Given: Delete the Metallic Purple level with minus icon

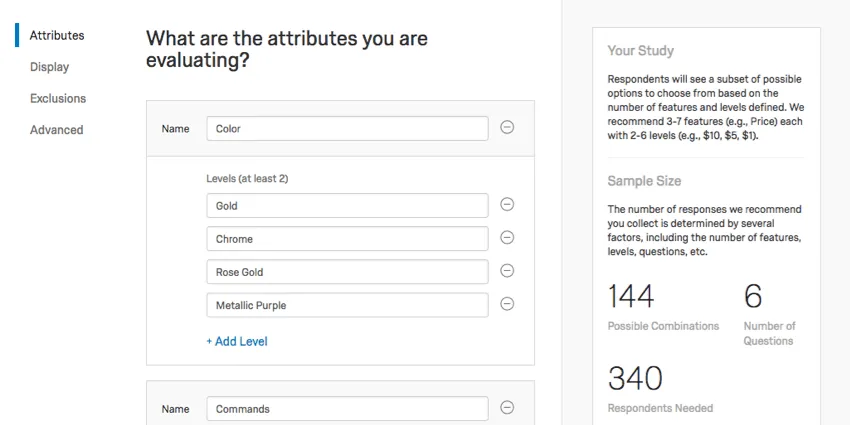Looking at the screenshot, I should point(507,304).
